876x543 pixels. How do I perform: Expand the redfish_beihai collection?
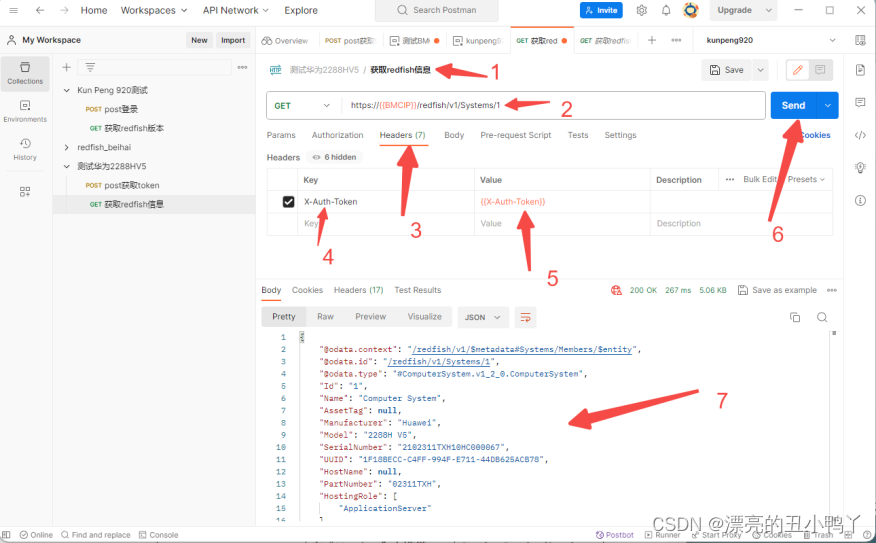tap(66, 147)
